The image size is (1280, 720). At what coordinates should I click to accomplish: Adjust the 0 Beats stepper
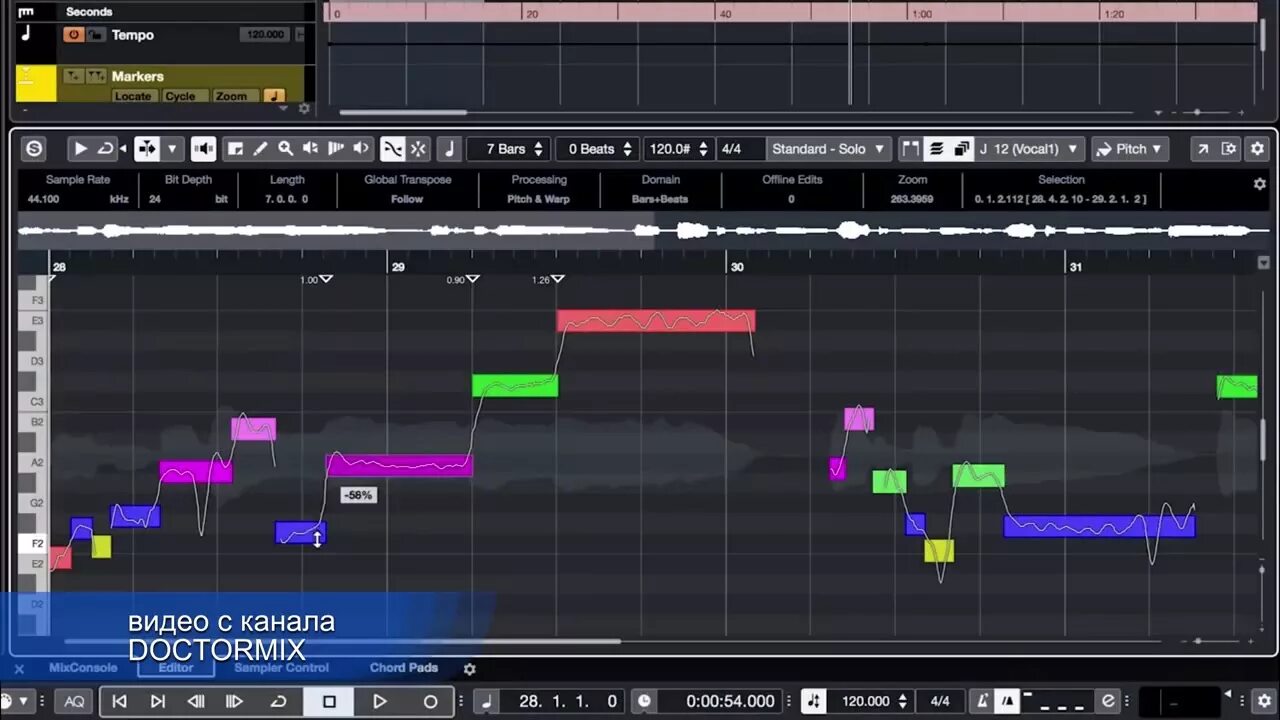tap(628, 149)
